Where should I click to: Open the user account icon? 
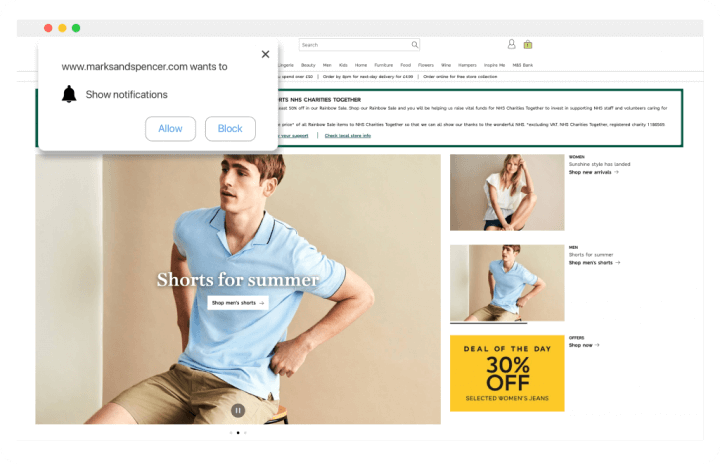click(511, 44)
